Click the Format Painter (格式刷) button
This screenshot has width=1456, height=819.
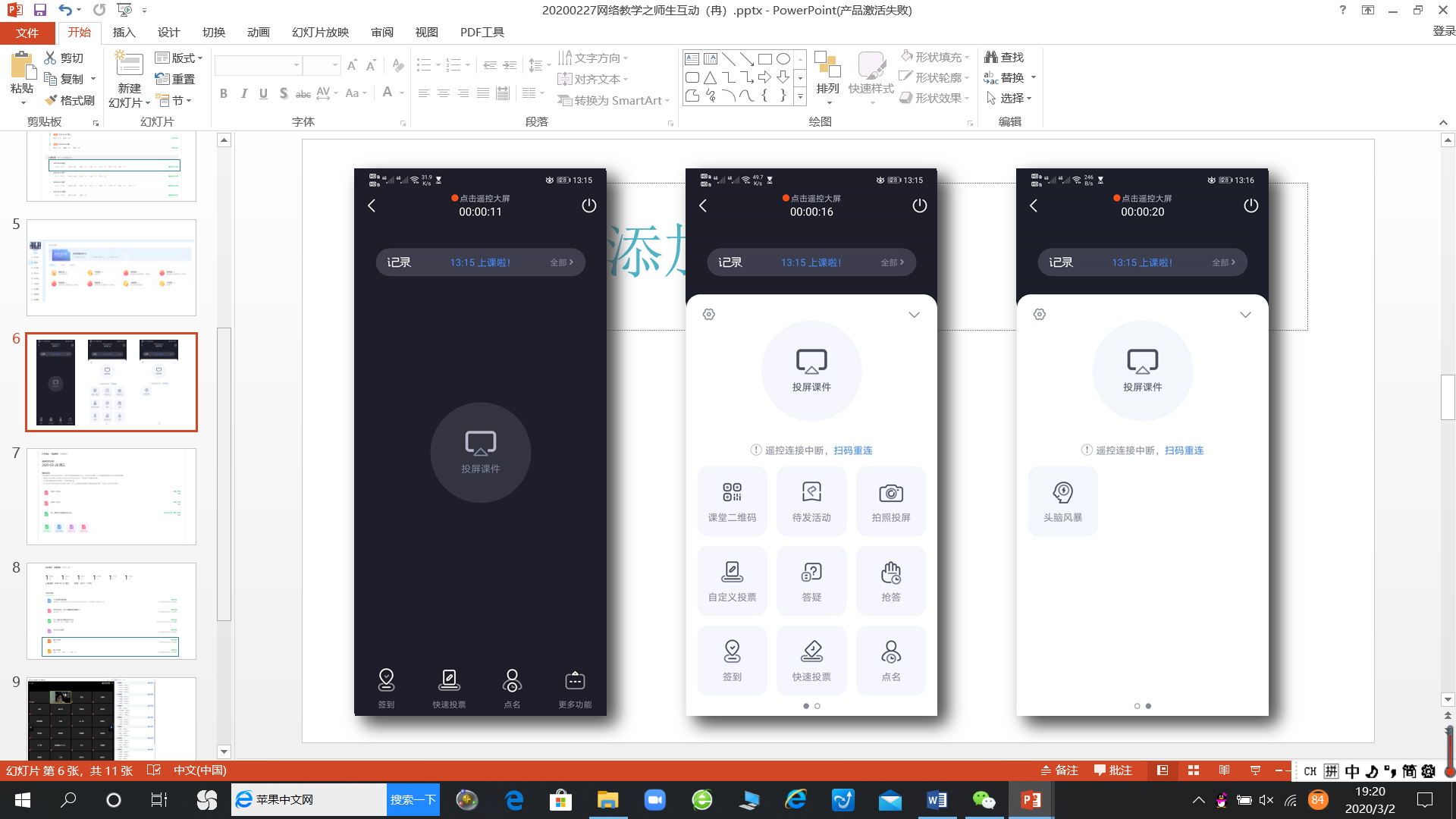click(69, 100)
